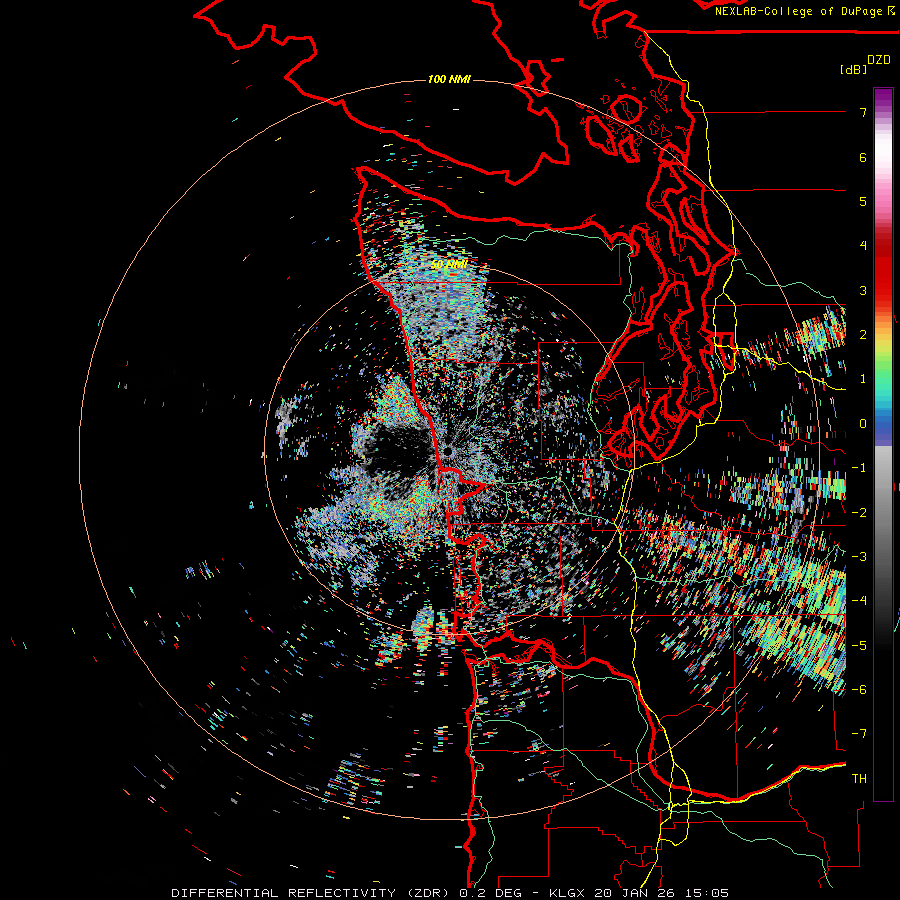This screenshot has width=900, height=900.
Task: Click the scale value -4
Action: point(859,601)
